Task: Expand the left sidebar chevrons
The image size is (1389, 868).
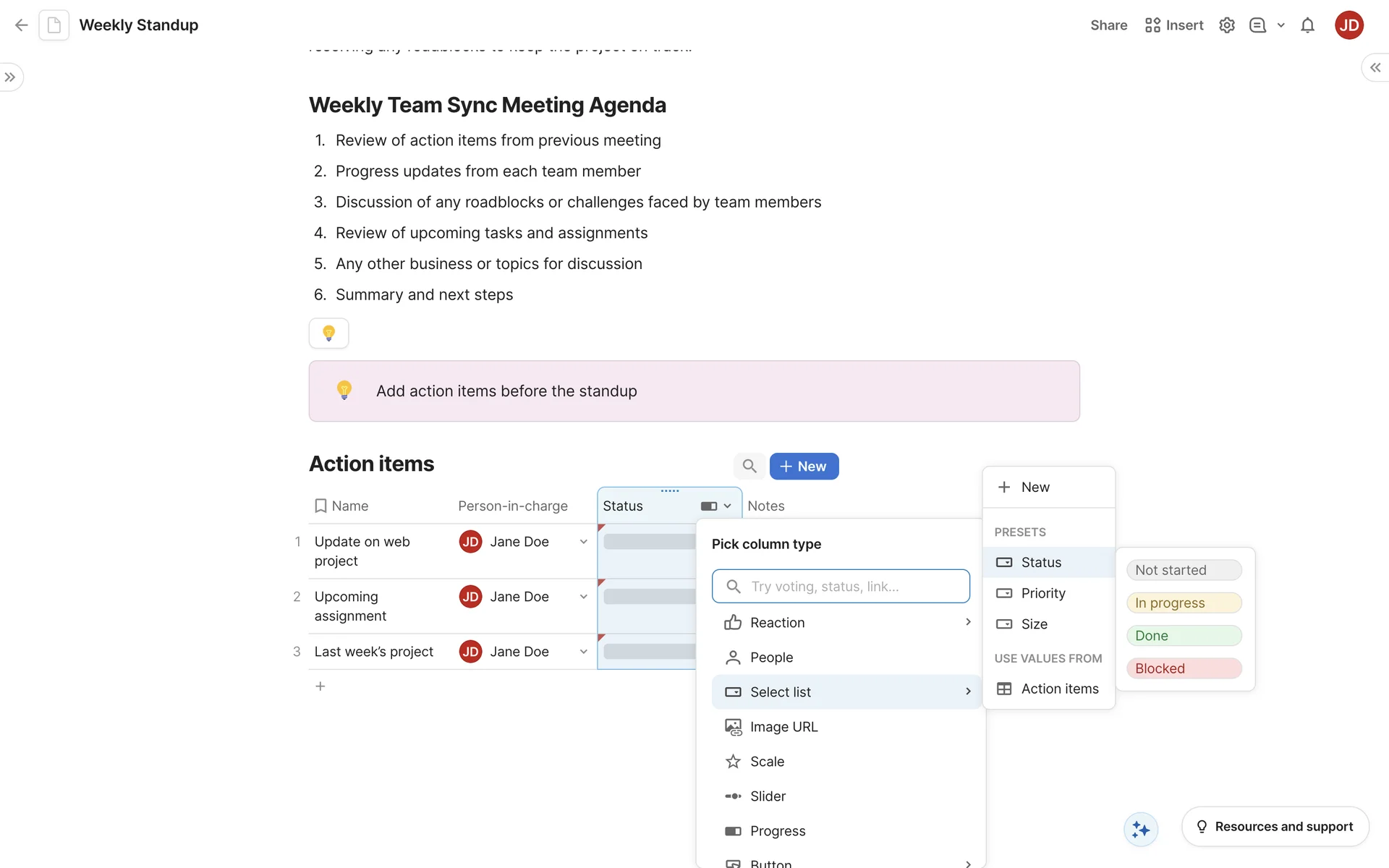Action: [10, 77]
